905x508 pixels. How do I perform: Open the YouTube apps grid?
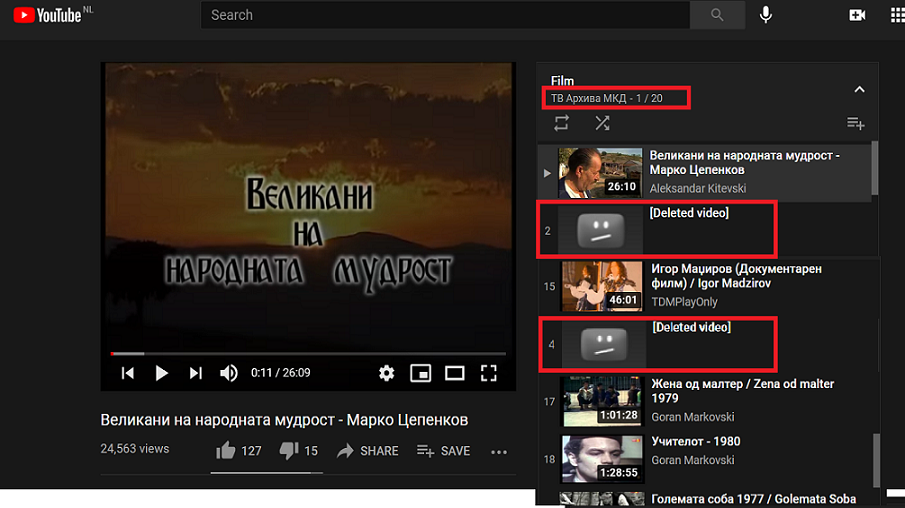click(896, 15)
